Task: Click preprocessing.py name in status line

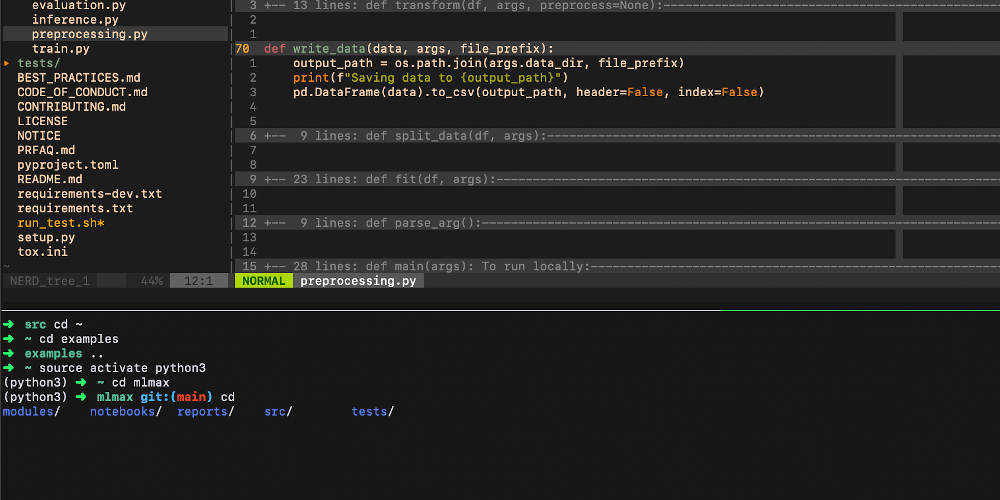Action: (x=358, y=281)
